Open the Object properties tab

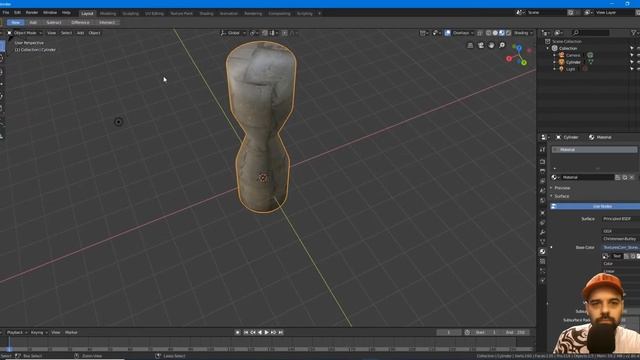click(x=542, y=213)
